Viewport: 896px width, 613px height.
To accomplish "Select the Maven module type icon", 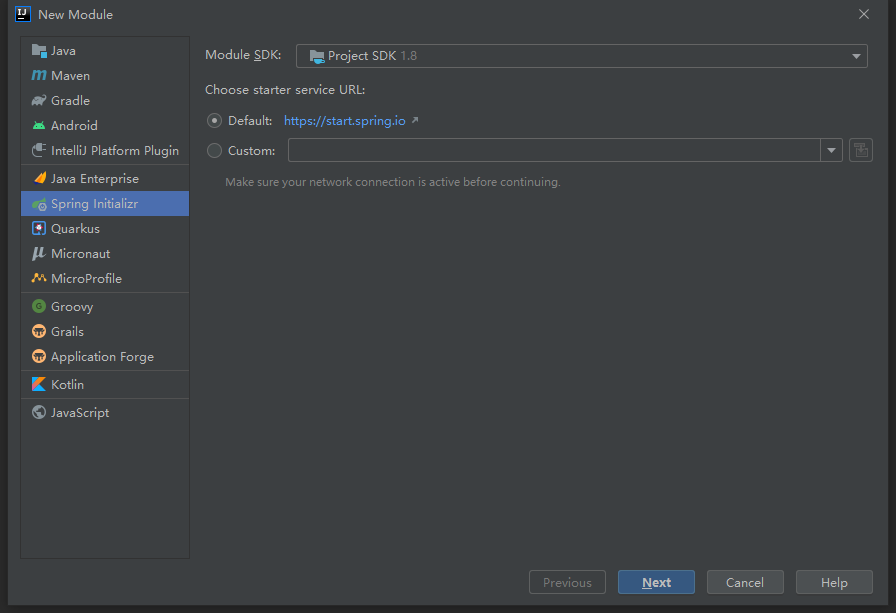I will click(38, 75).
